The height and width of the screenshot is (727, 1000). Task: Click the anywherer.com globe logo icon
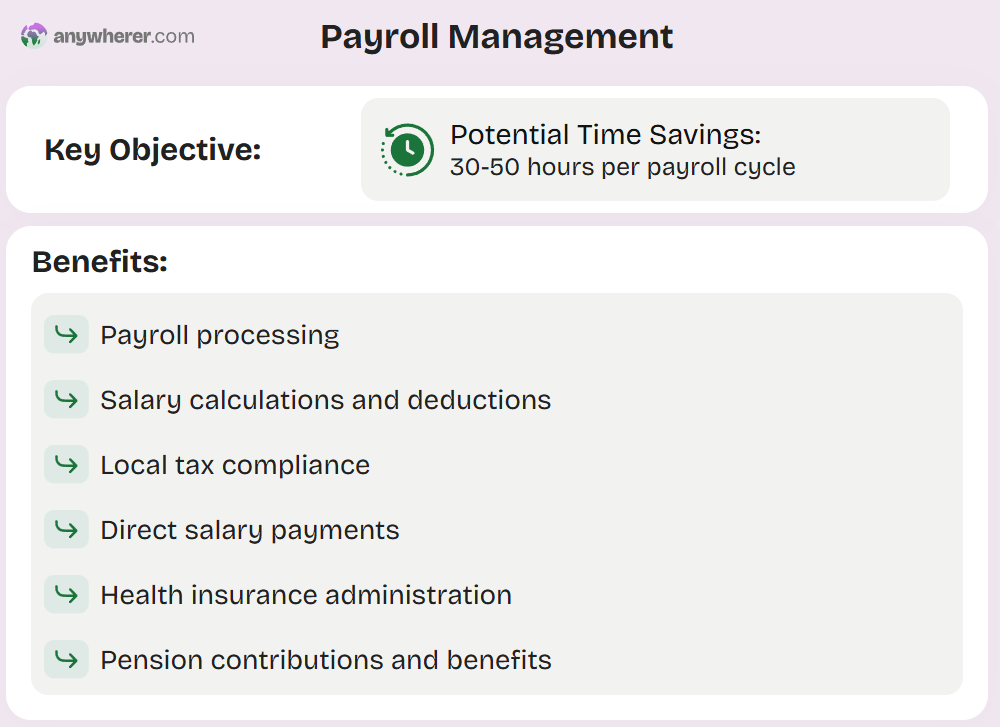pos(34,37)
